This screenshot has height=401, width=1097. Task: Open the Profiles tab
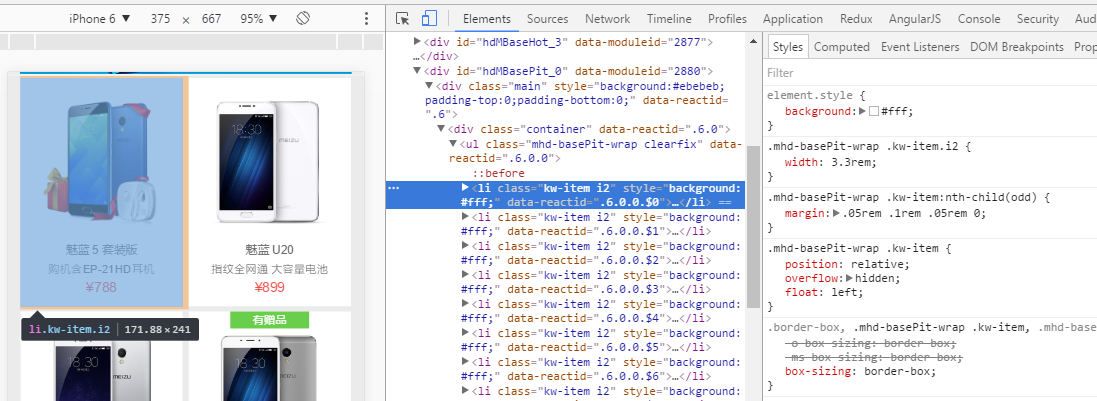coord(727,19)
